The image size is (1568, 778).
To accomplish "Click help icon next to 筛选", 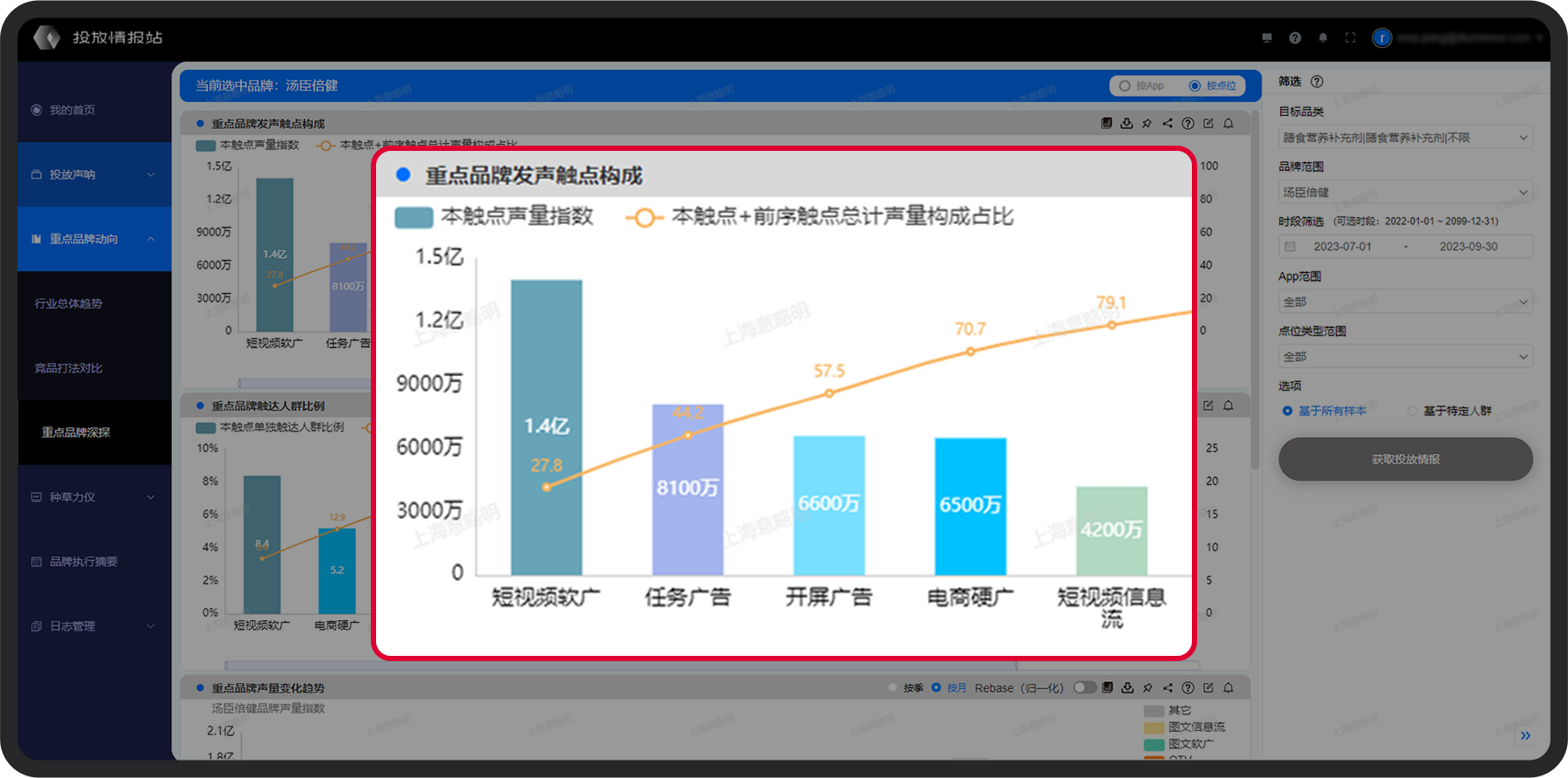I will point(1317,81).
